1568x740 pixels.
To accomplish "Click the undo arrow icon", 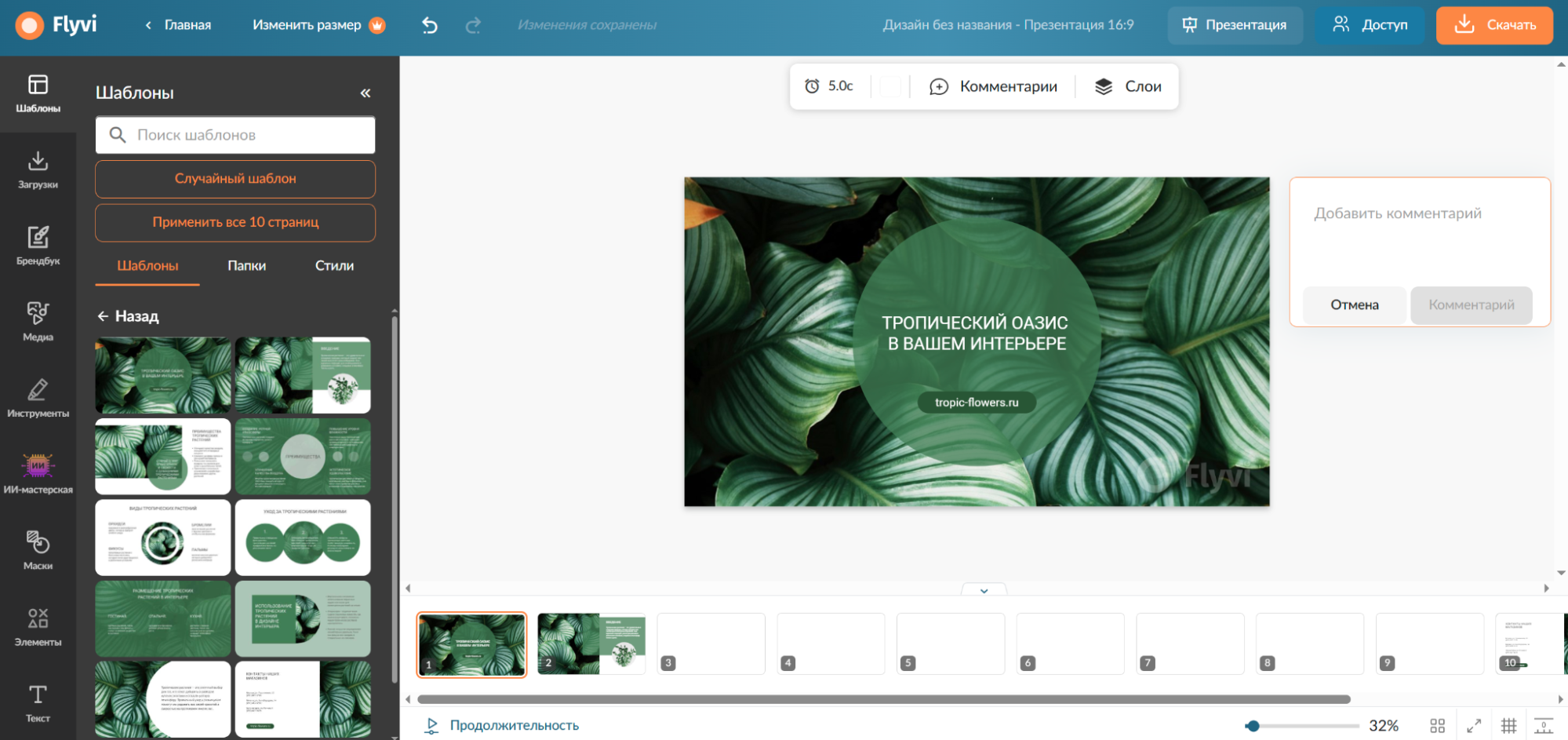I will [430, 25].
